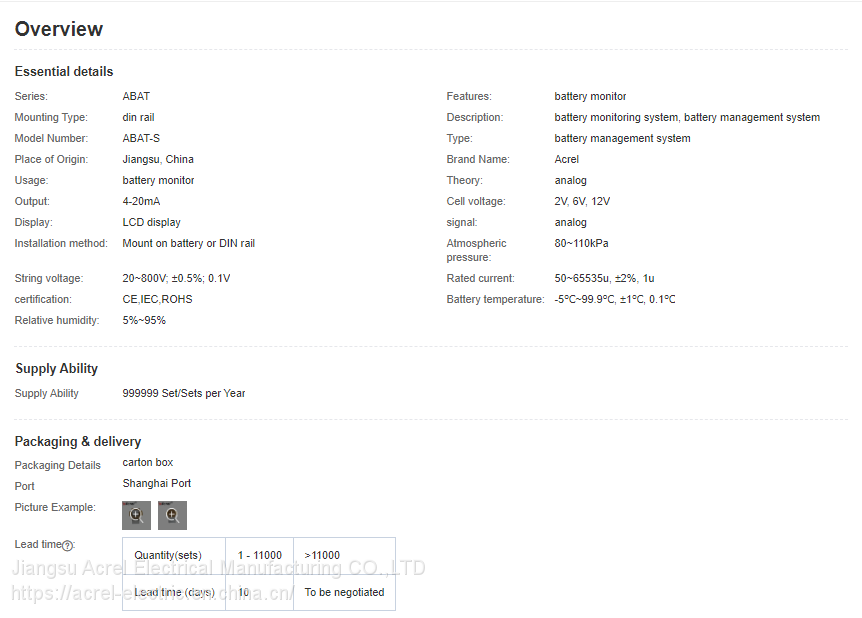Click the acrel-electric watermark URL

pos(150,594)
